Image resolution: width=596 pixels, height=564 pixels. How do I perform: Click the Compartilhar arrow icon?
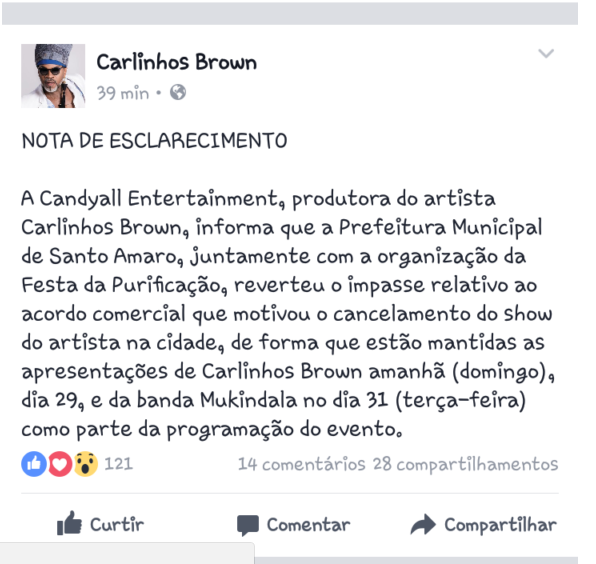pos(423,524)
